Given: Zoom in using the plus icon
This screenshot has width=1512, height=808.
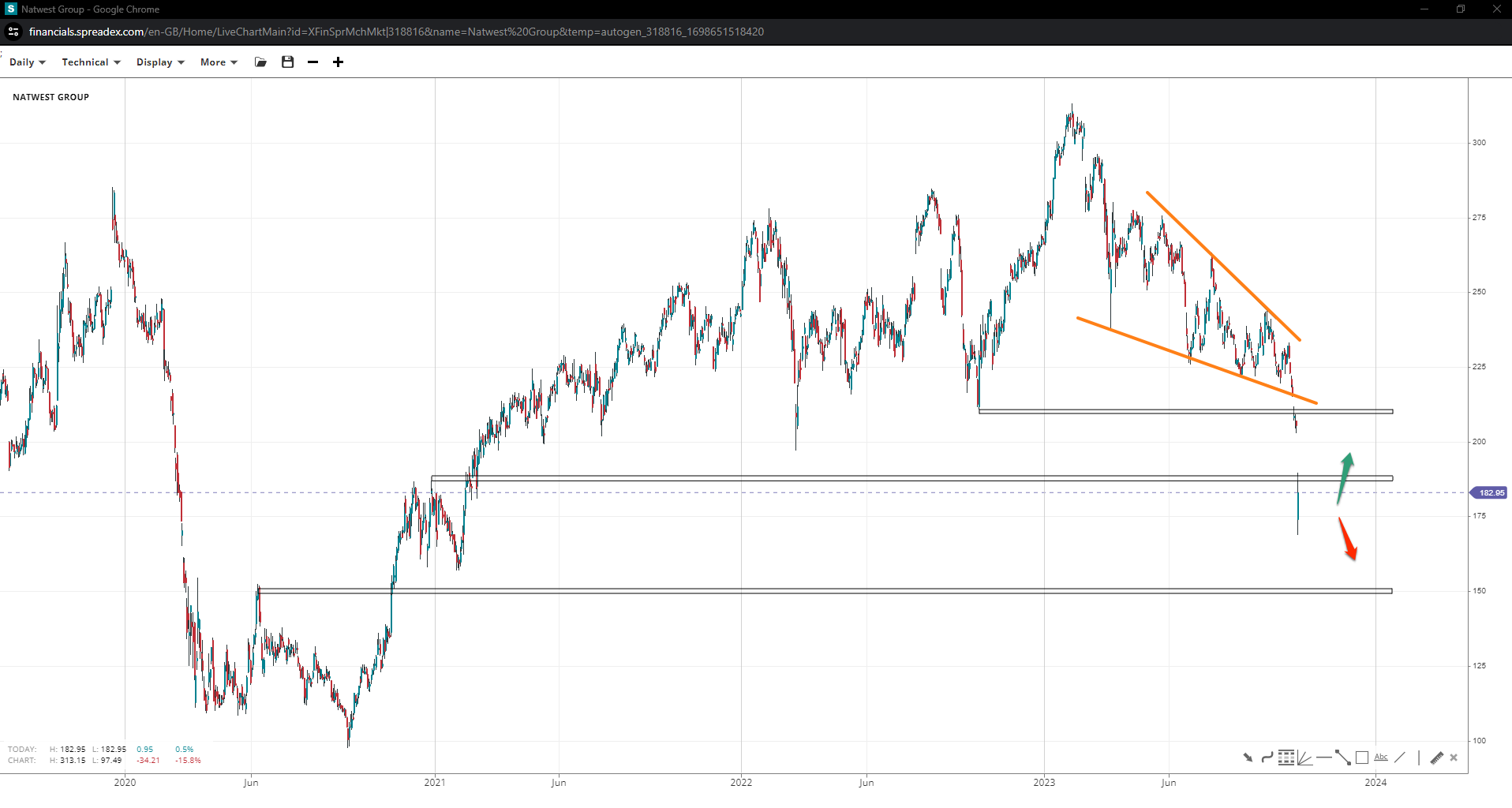Looking at the screenshot, I should coord(338,62).
